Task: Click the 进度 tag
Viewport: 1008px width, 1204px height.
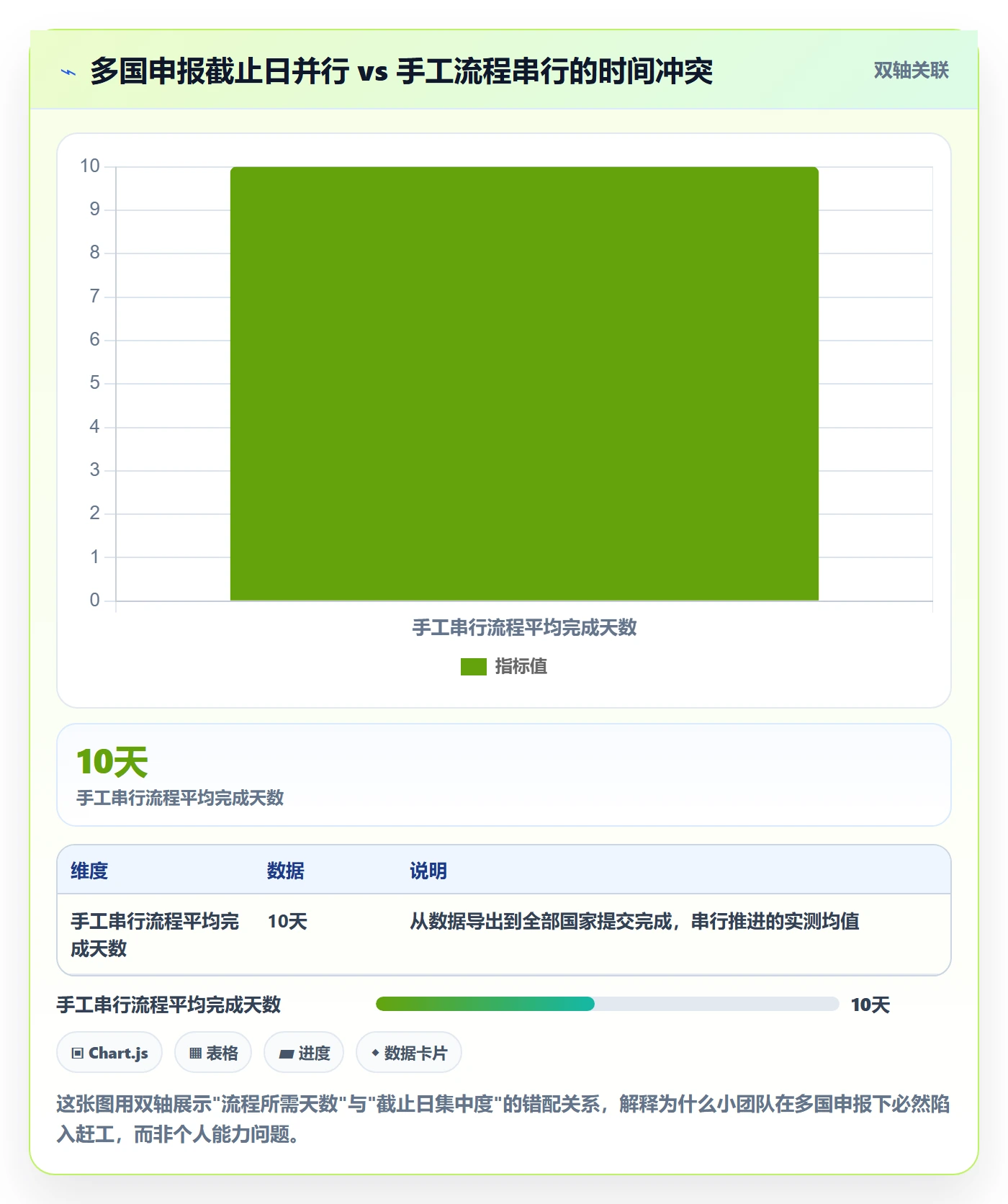Action: 304,1053
